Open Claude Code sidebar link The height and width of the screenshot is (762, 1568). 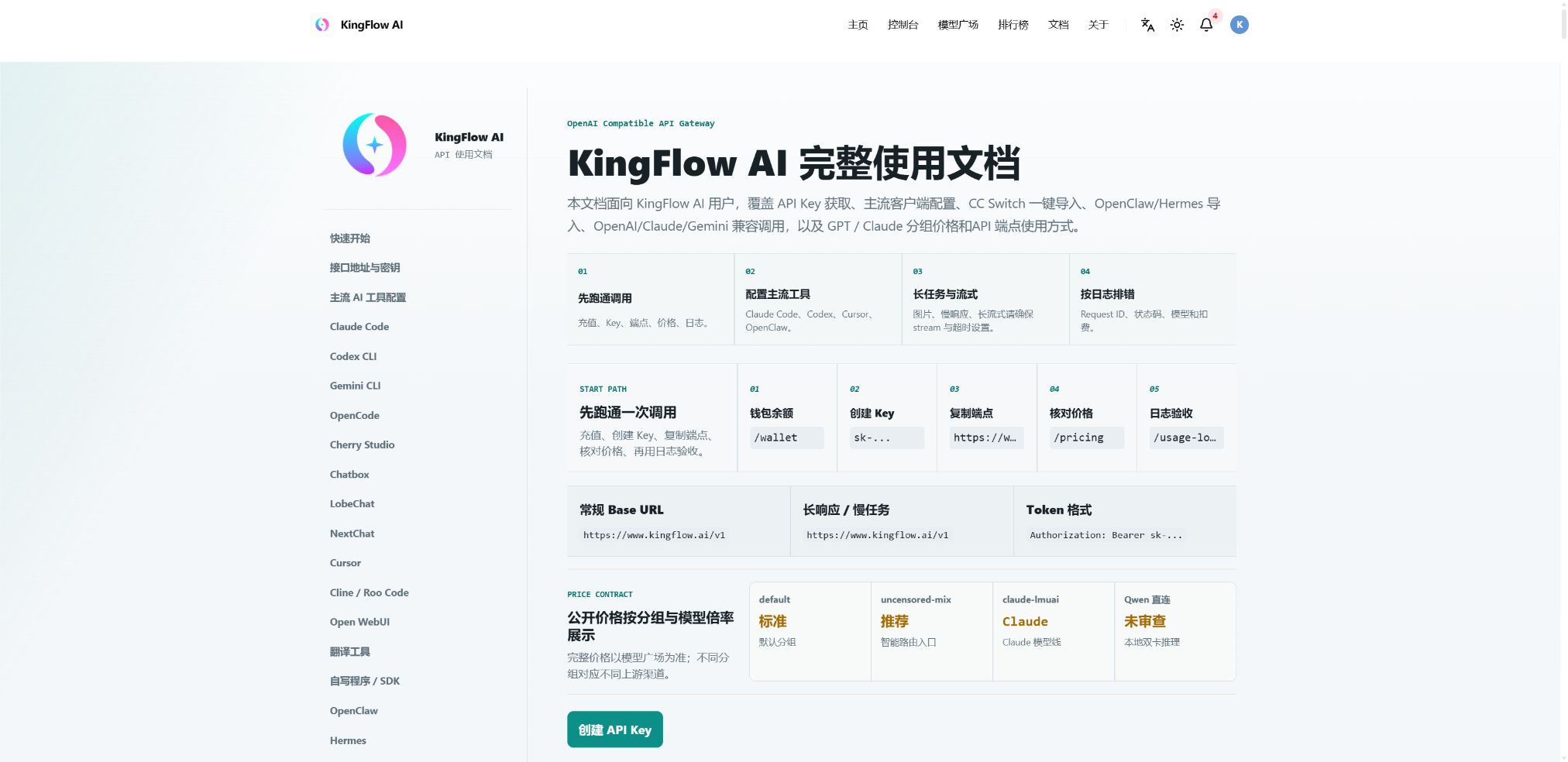[x=359, y=327]
